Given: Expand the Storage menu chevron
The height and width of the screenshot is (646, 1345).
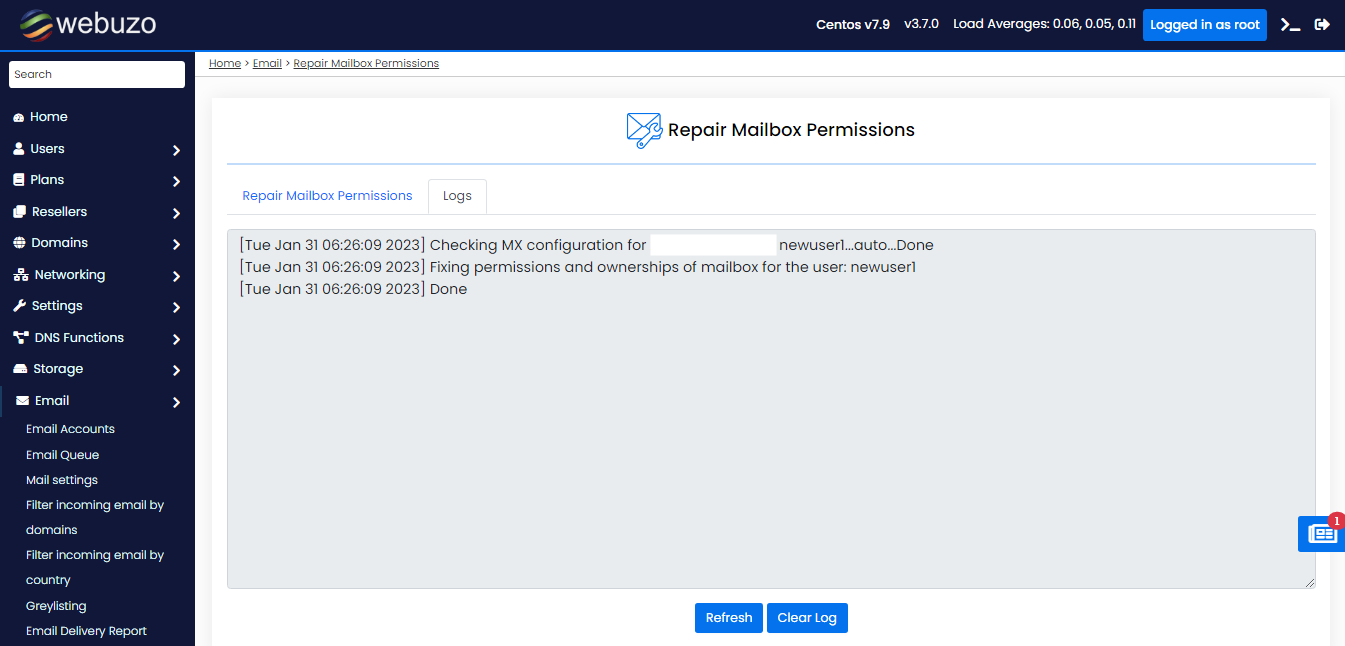Looking at the screenshot, I should (x=176, y=370).
